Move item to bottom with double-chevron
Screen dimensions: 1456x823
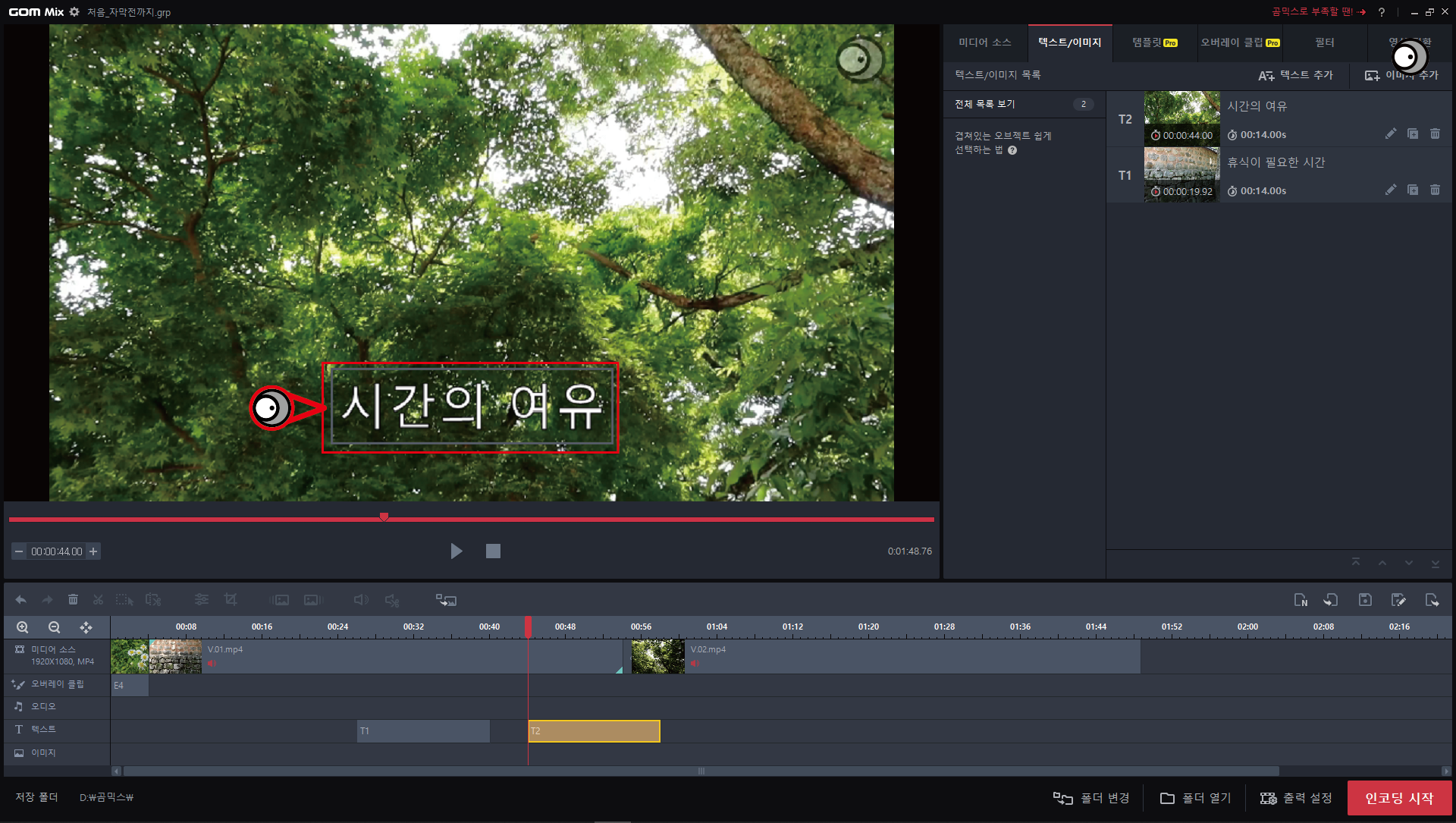1435,564
